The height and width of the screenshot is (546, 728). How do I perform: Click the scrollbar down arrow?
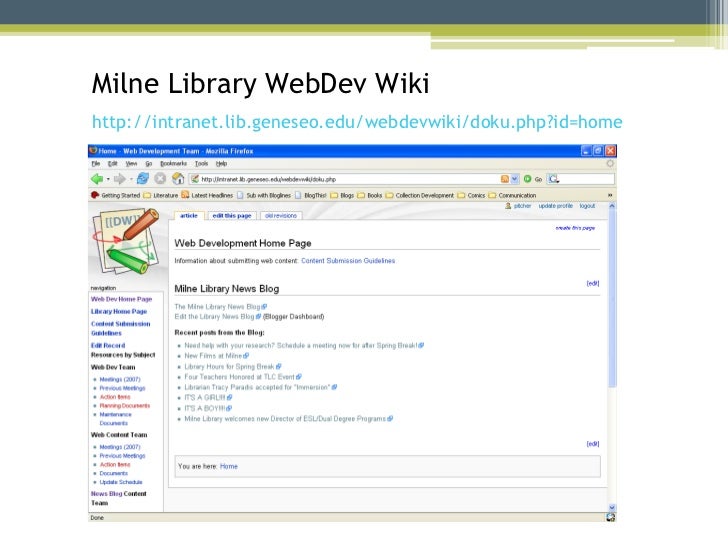[612, 507]
